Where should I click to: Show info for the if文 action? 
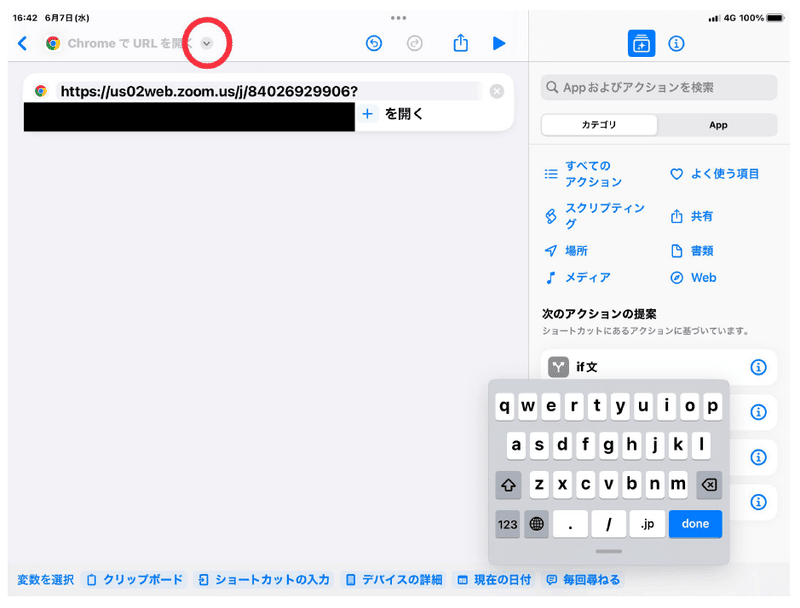coord(758,367)
